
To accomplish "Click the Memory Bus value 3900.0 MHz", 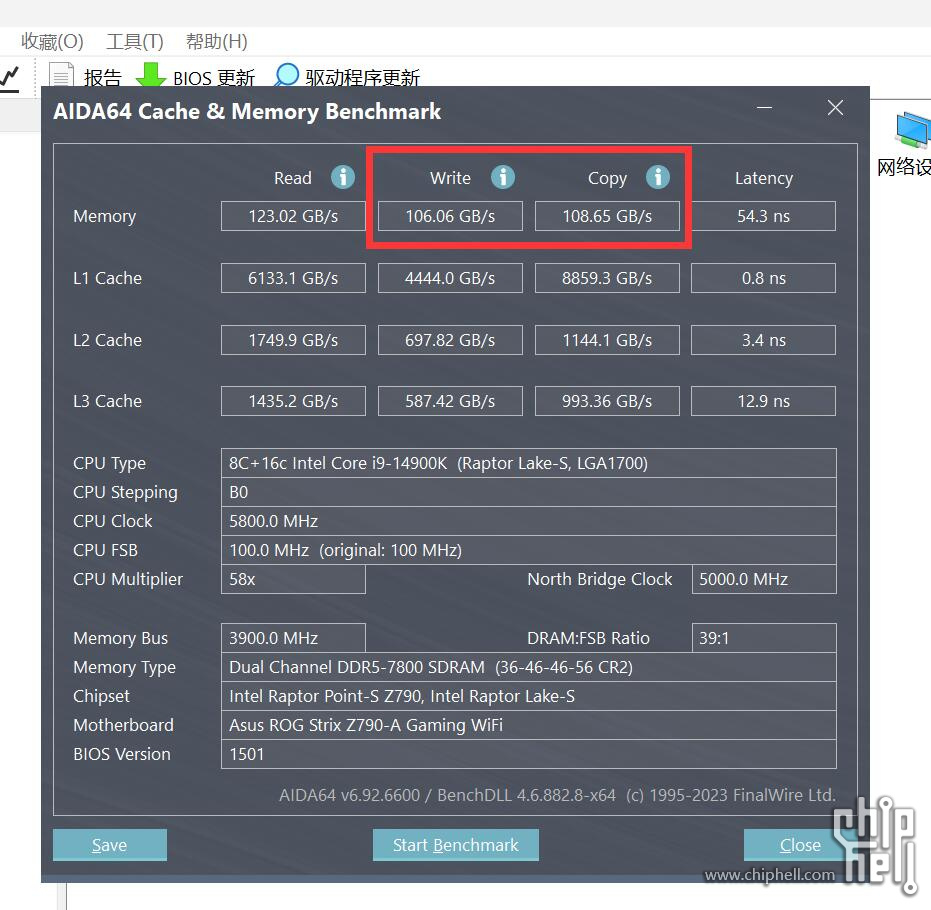I will tap(293, 638).
